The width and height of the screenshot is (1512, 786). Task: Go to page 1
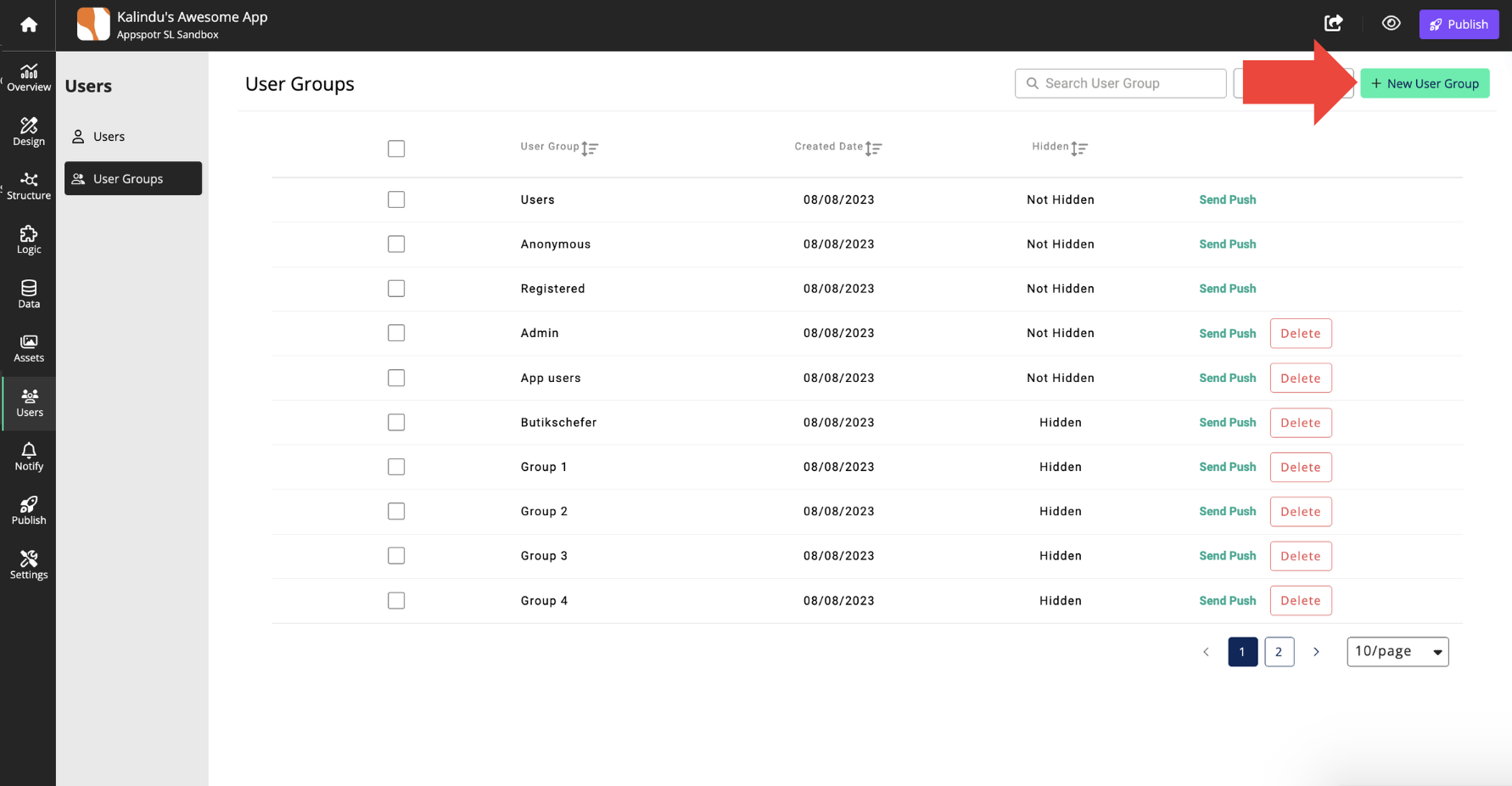click(1242, 652)
